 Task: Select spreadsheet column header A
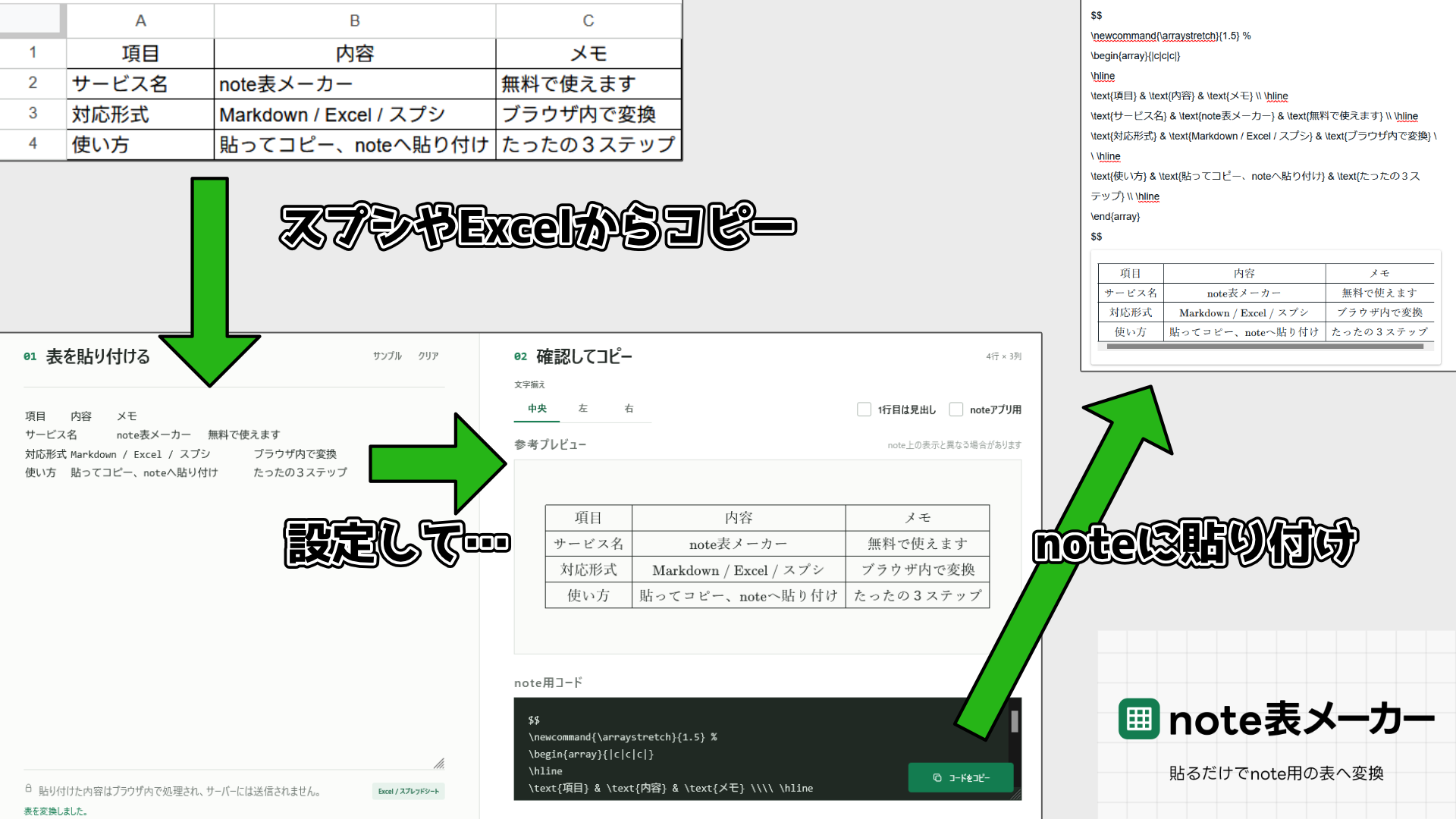(x=140, y=20)
